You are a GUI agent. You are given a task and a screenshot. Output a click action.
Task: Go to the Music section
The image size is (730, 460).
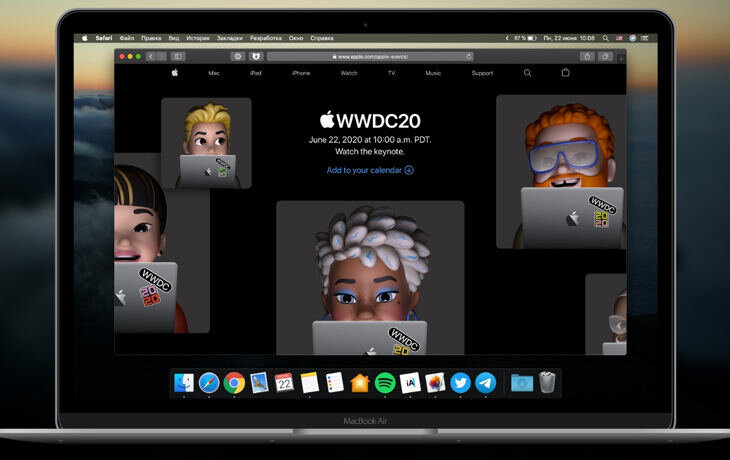433,73
